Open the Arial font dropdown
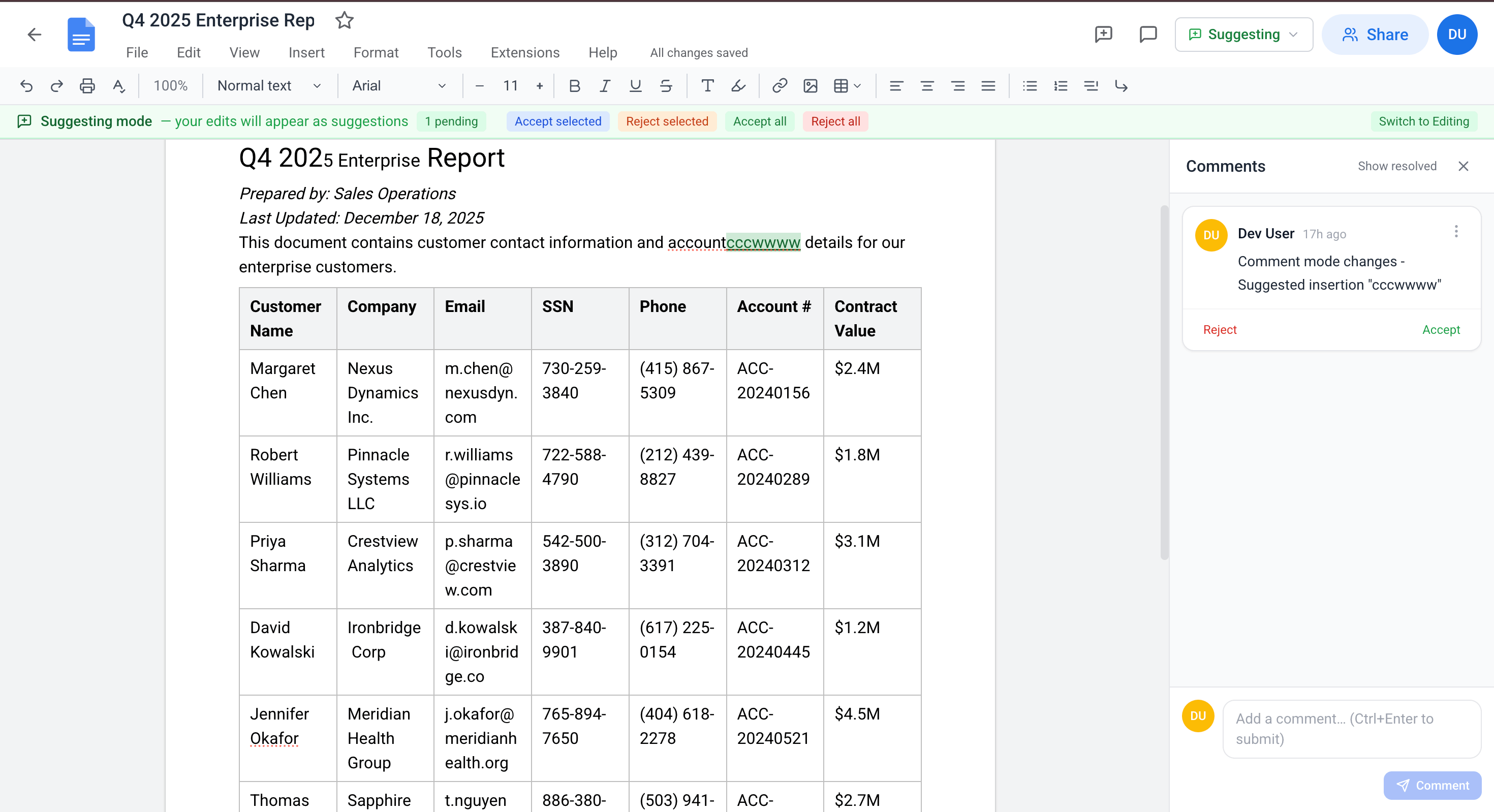This screenshot has height=812, width=1494. pos(399,86)
